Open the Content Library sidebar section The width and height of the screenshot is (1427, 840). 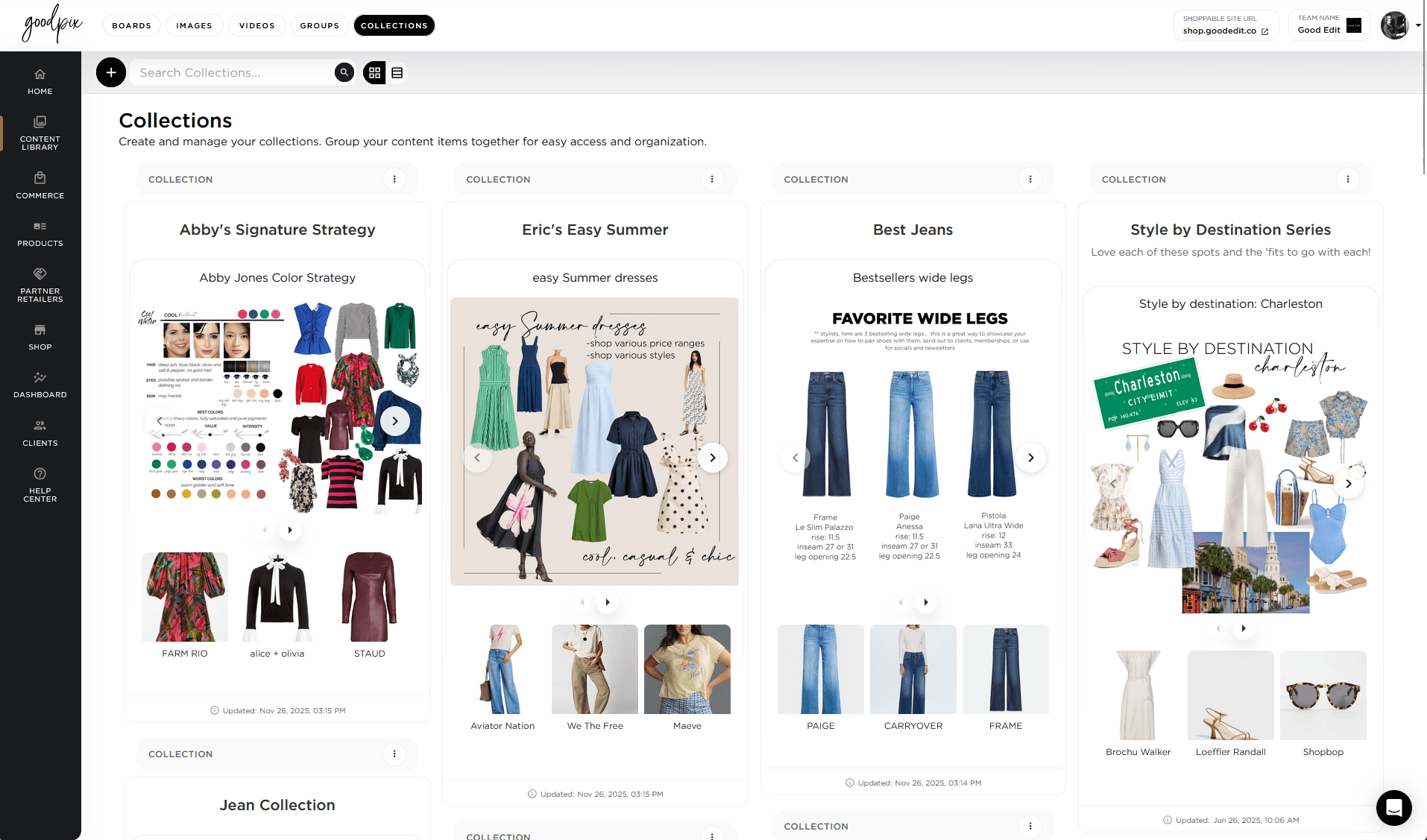(x=40, y=133)
